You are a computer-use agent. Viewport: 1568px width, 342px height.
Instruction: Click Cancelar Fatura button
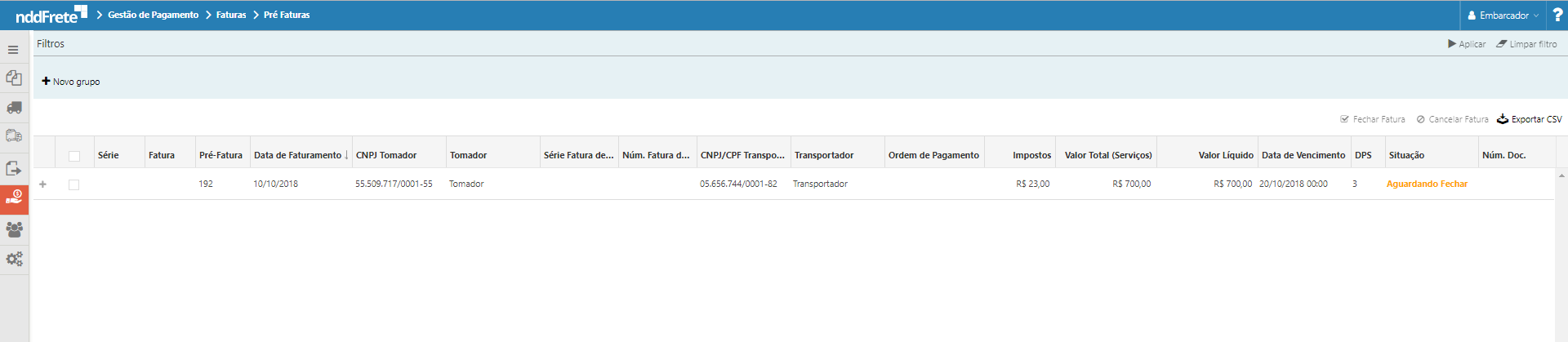[1452, 119]
